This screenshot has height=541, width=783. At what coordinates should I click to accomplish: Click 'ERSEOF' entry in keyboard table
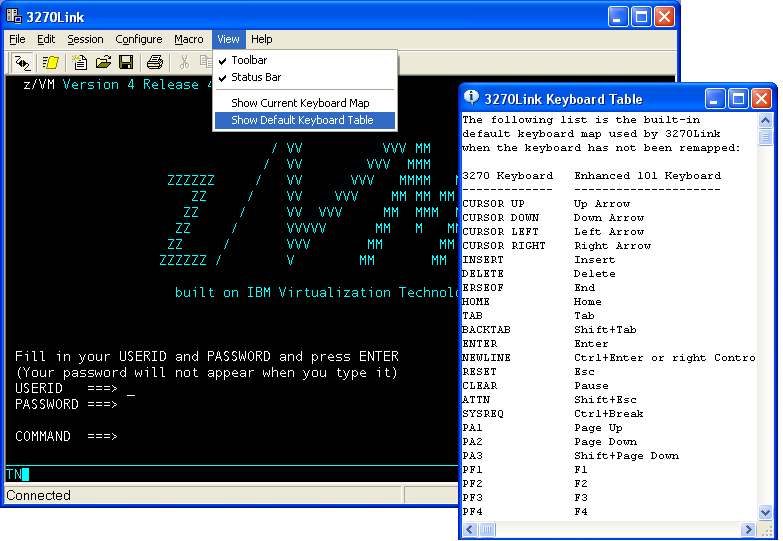pos(483,288)
